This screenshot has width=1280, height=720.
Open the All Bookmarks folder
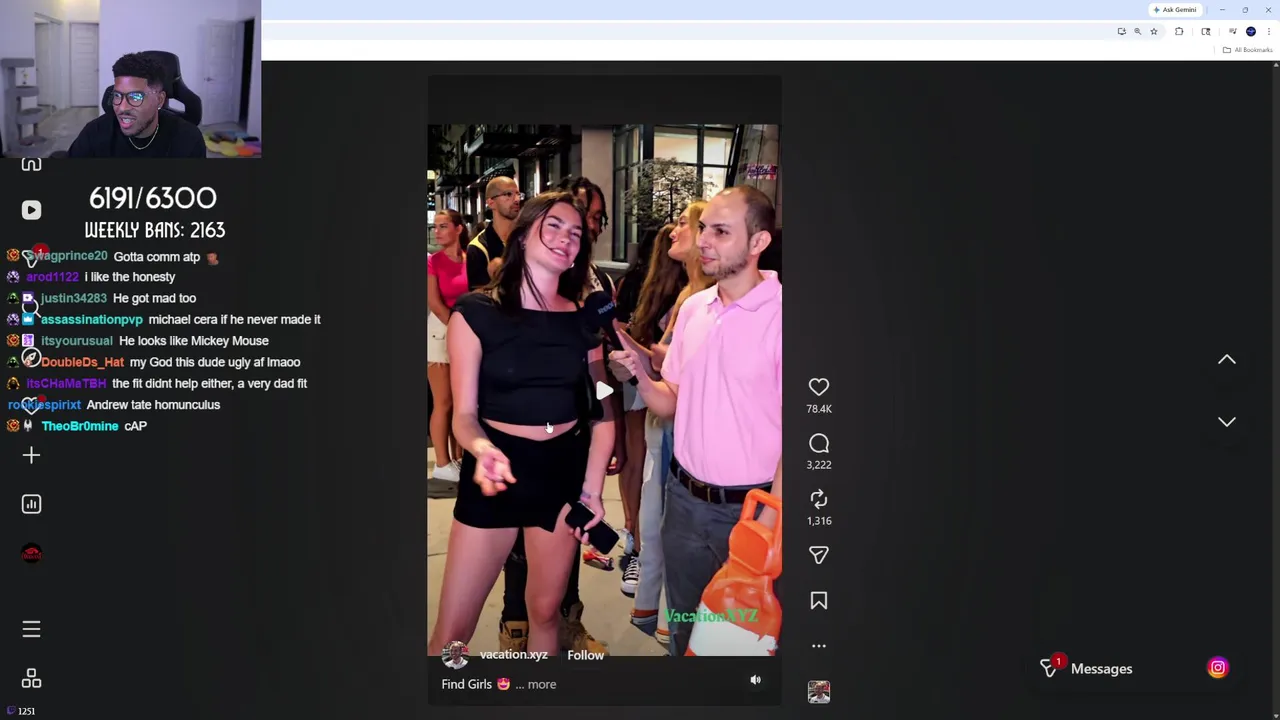pos(1247,50)
